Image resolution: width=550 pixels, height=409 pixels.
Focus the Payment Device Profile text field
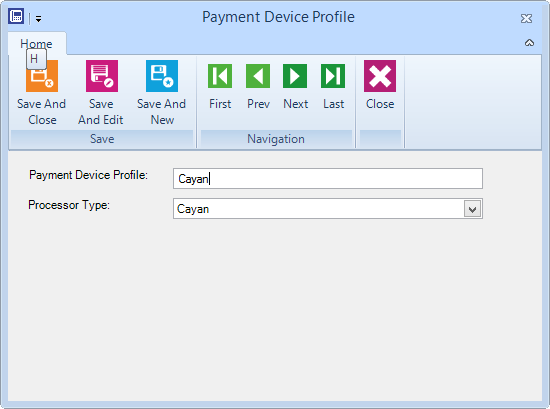click(x=328, y=179)
